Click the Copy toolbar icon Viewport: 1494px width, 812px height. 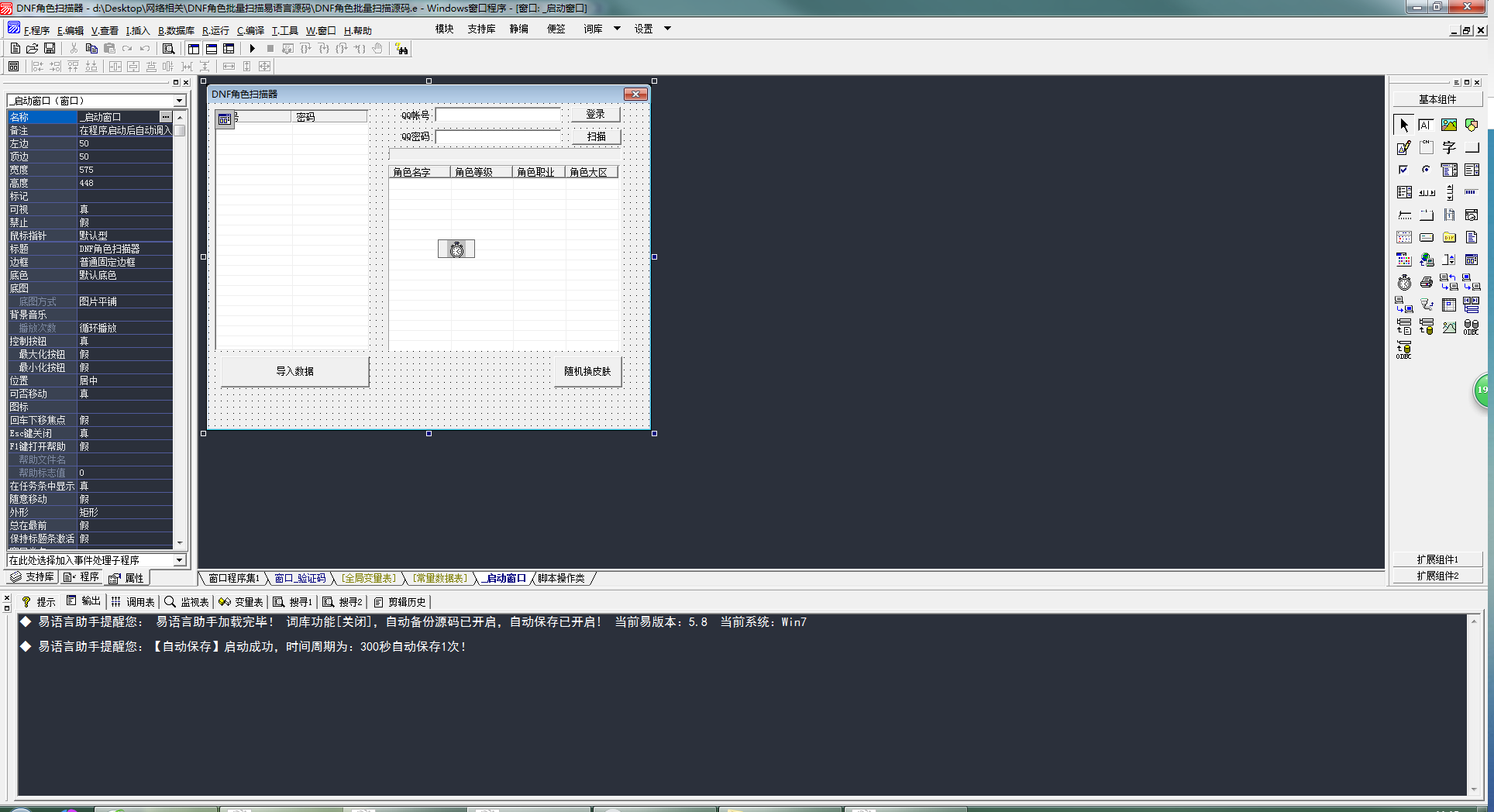pyautogui.click(x=91, y=49)
